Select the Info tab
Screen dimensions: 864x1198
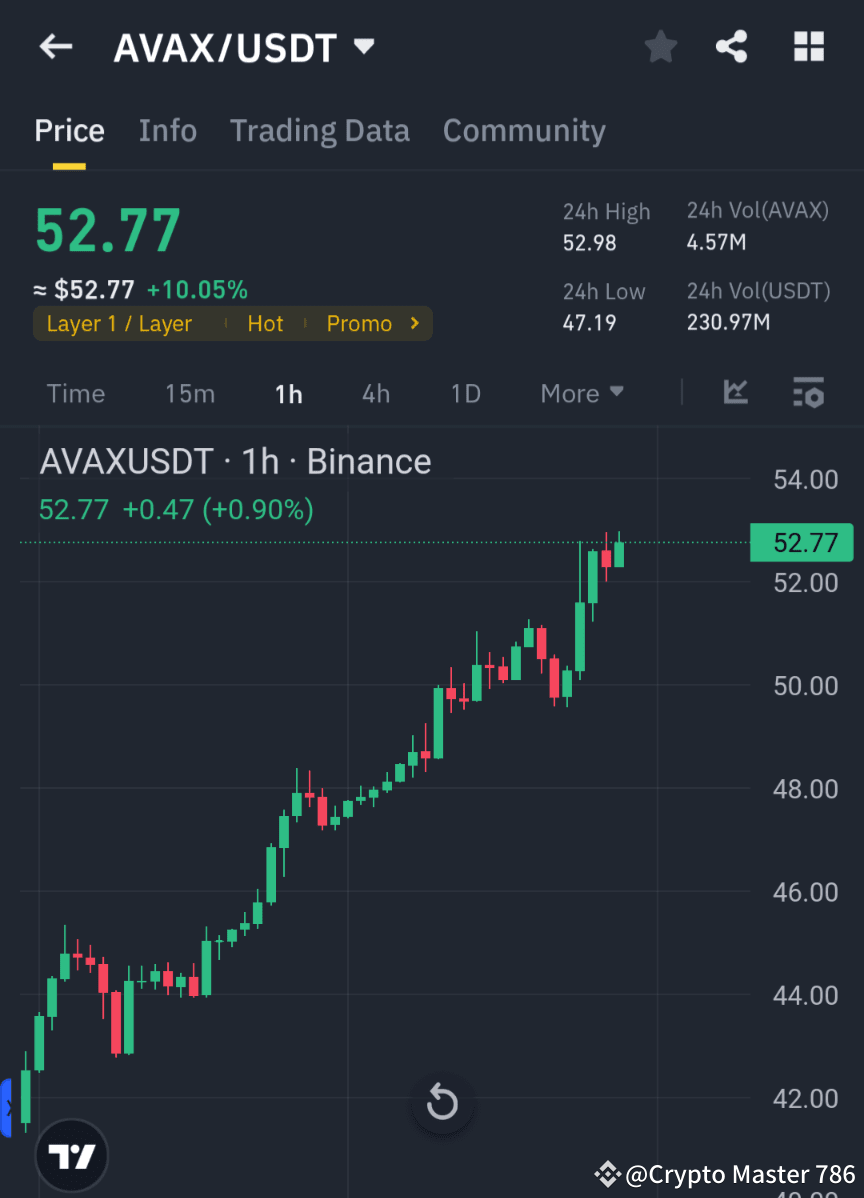pyautogui.click(x=167, y=130)
